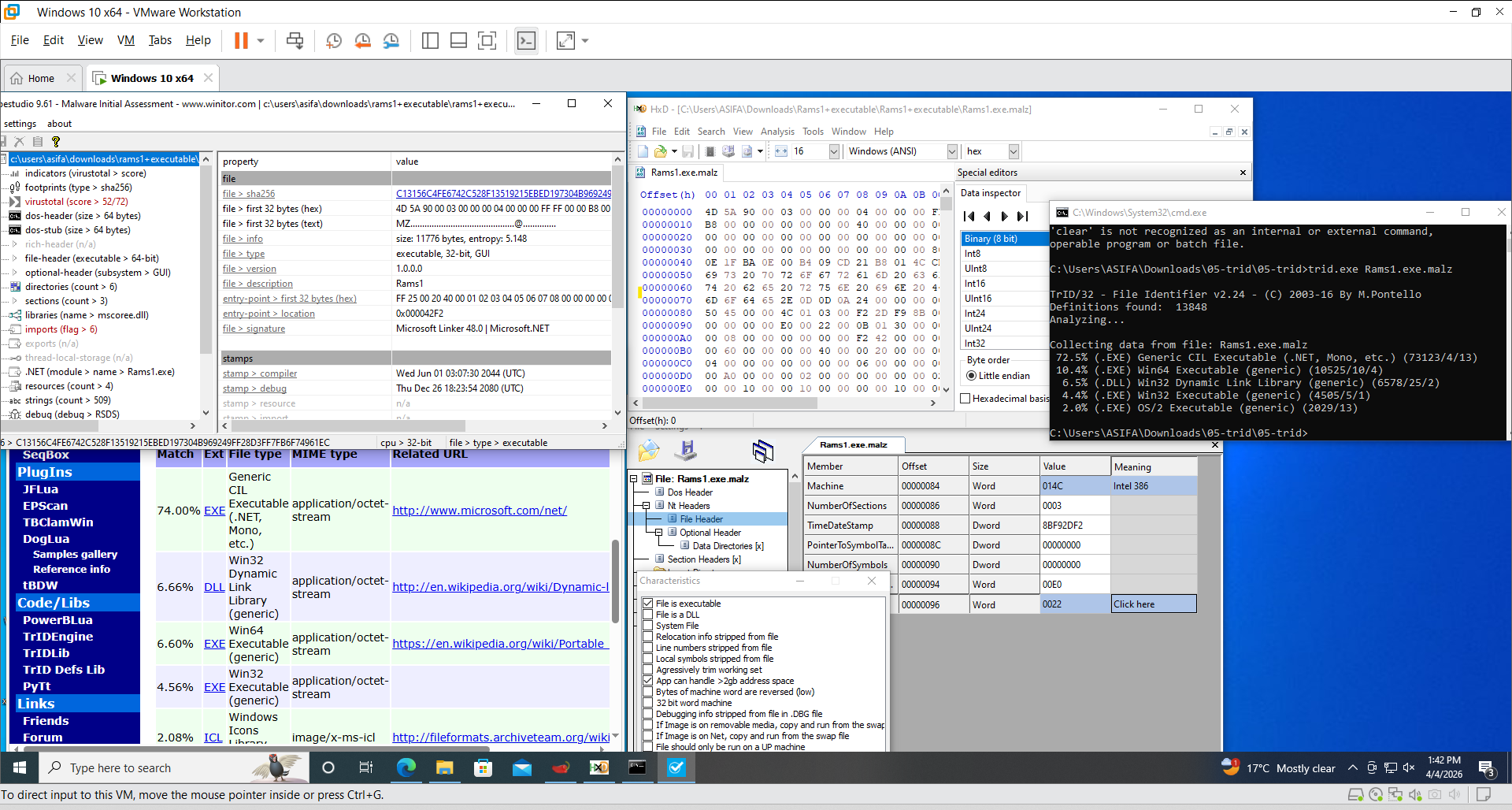
Task: Enable the Hexadecimal basis checkbox
Action: [965, 399]
